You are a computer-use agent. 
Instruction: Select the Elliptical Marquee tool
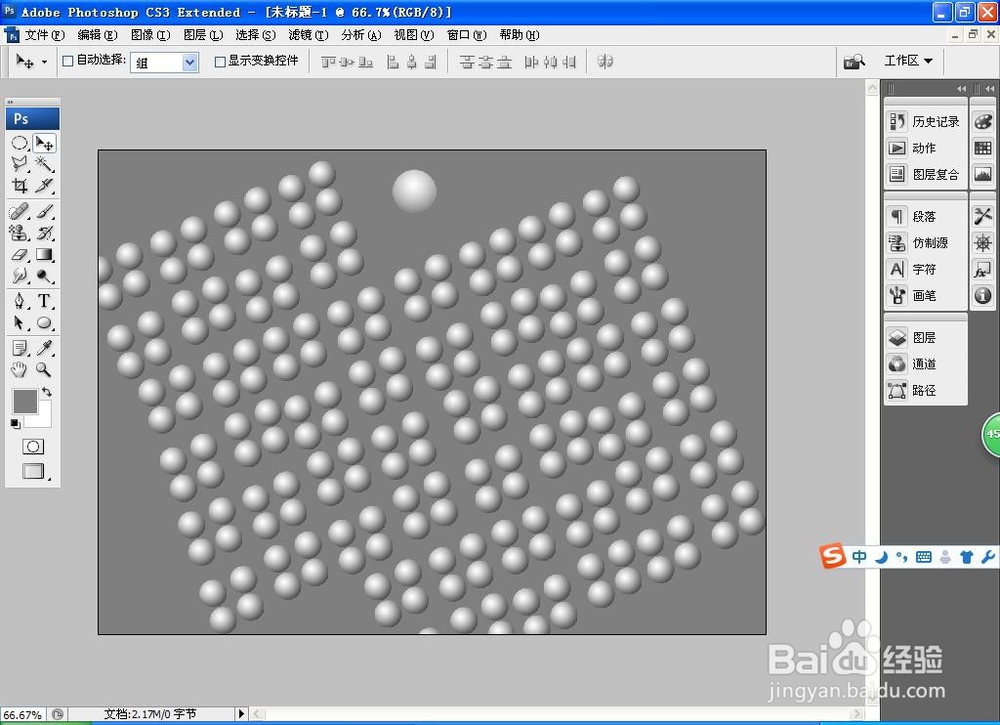point(20,143)
